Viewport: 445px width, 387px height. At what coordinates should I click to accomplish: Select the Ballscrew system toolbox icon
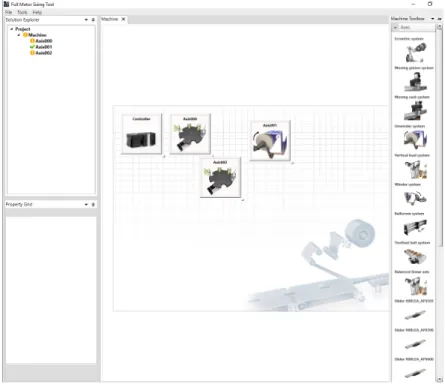pyautogui.click(x=415, y=227)
